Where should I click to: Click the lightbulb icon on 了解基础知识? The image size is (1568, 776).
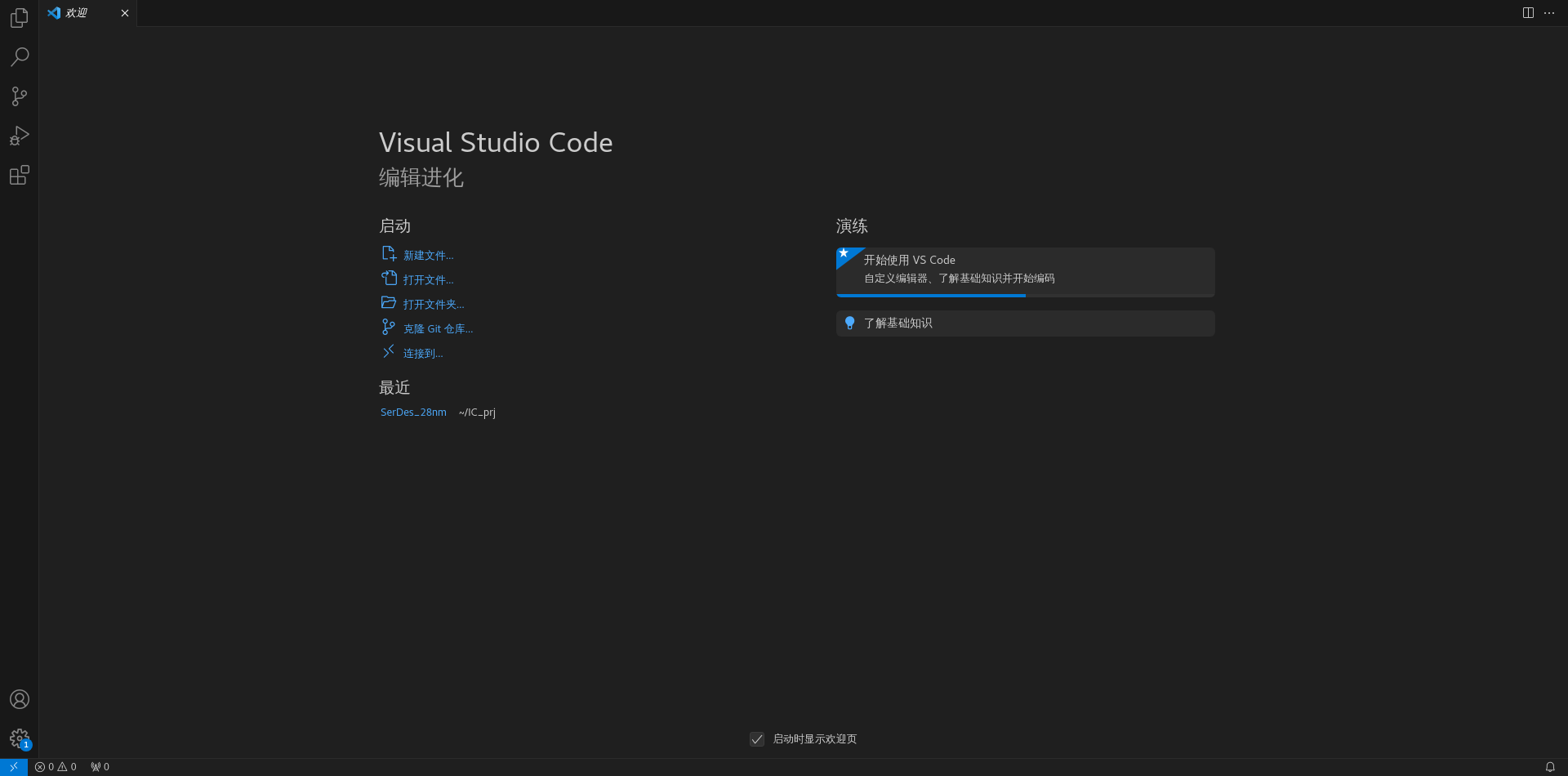(x=849, y=323)
